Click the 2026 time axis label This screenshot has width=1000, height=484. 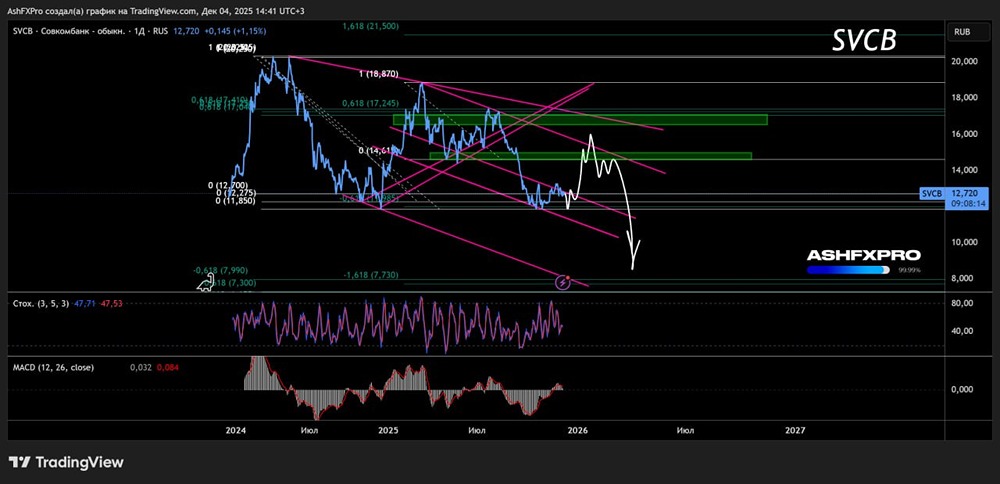pos(577,430)
